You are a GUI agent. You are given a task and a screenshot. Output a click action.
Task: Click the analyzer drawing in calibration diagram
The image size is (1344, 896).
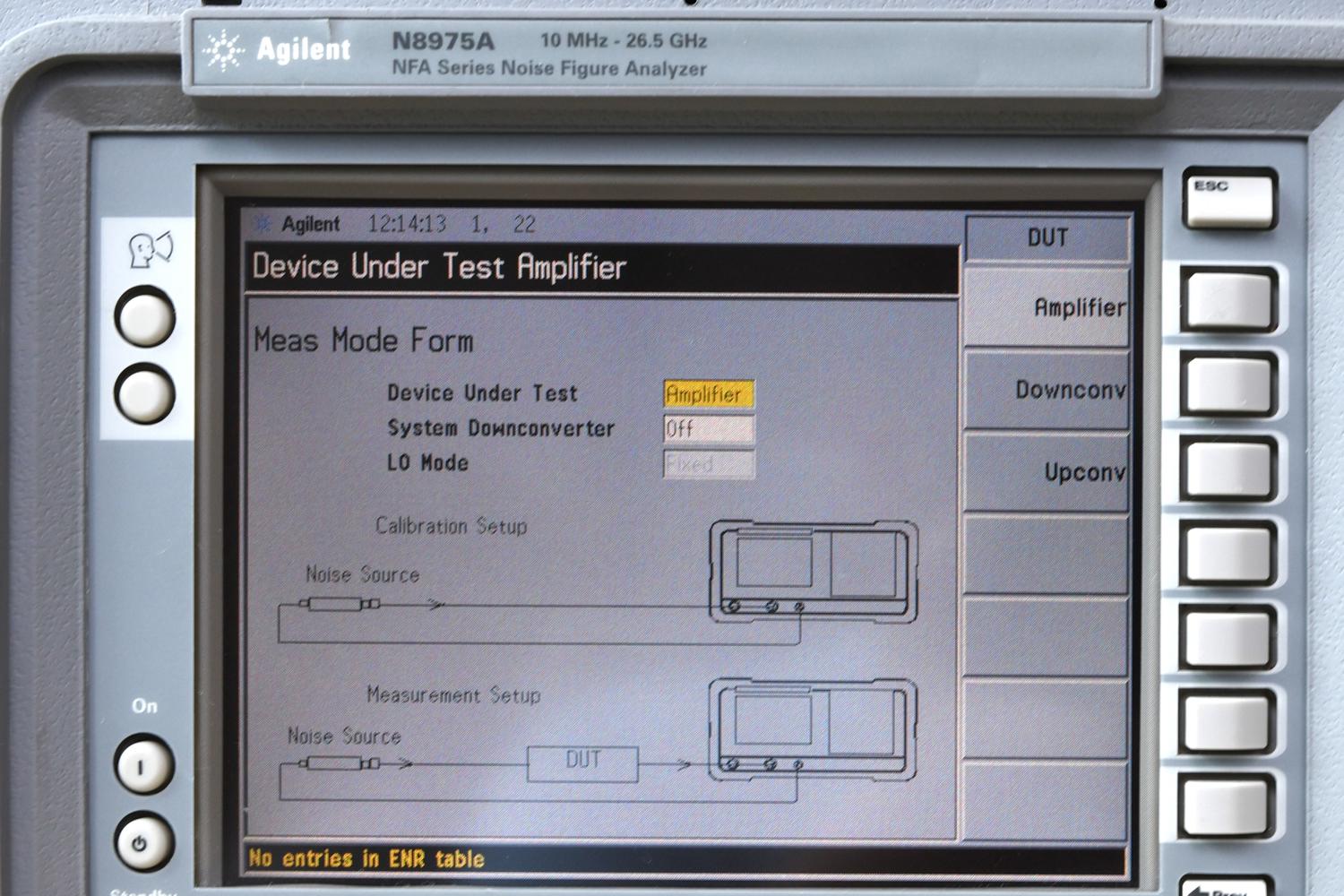coord(814,572)
